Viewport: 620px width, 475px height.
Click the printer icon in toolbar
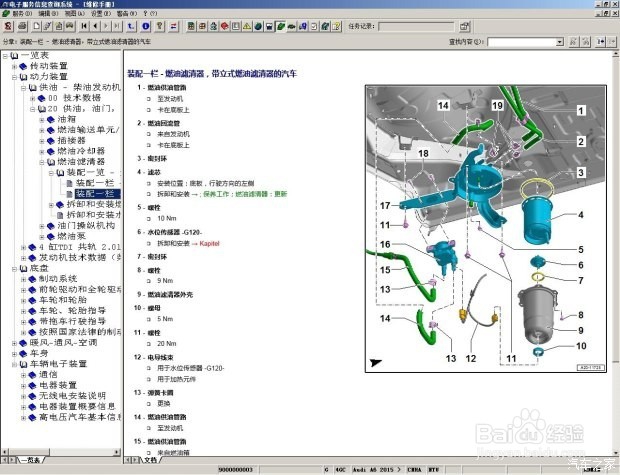23,26
